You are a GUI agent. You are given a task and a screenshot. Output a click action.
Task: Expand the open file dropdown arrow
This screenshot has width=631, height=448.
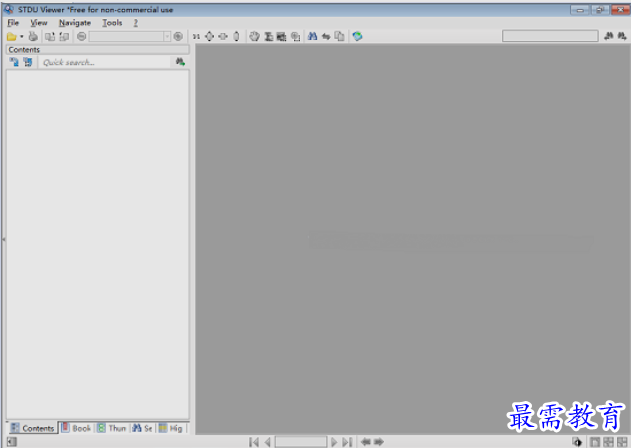[x=22, y=37]
